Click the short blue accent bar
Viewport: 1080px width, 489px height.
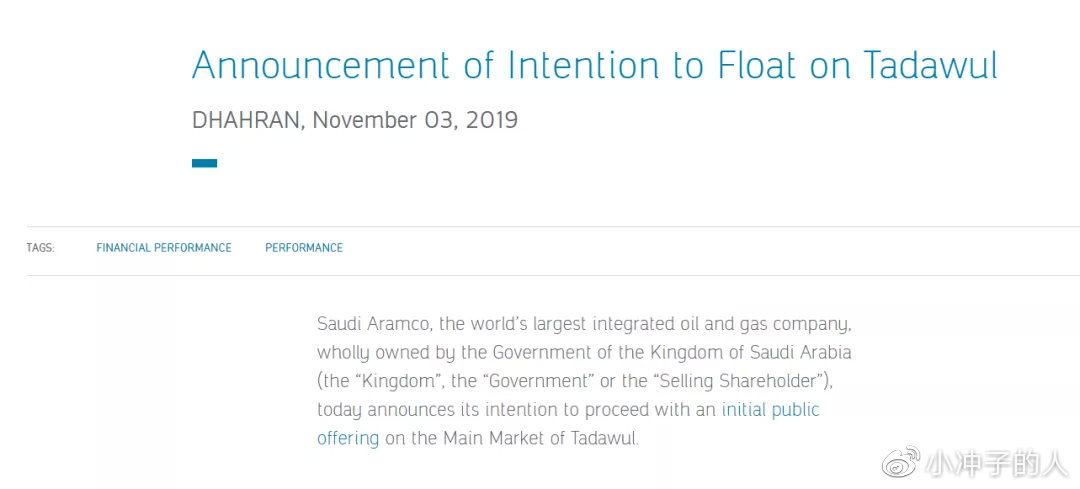[x=204, y=163]
